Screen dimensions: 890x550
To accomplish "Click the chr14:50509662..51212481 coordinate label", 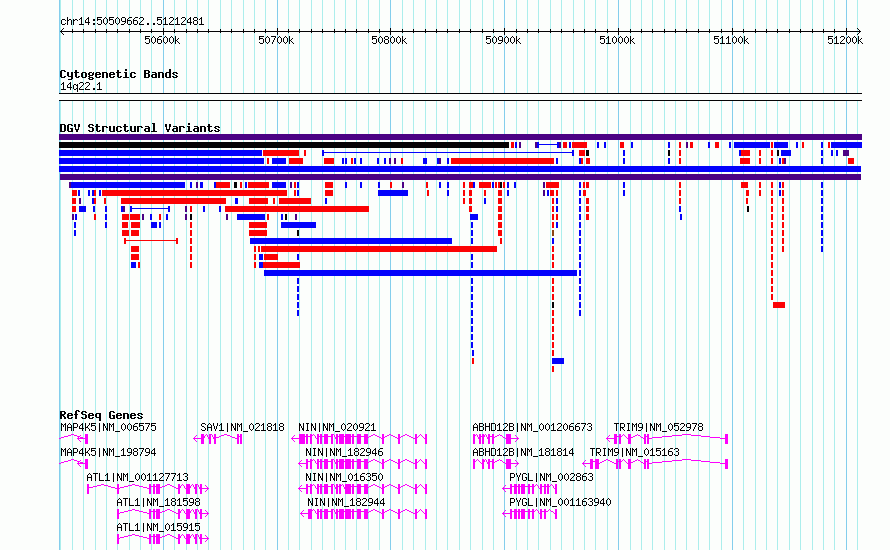I will click(132, 22).
